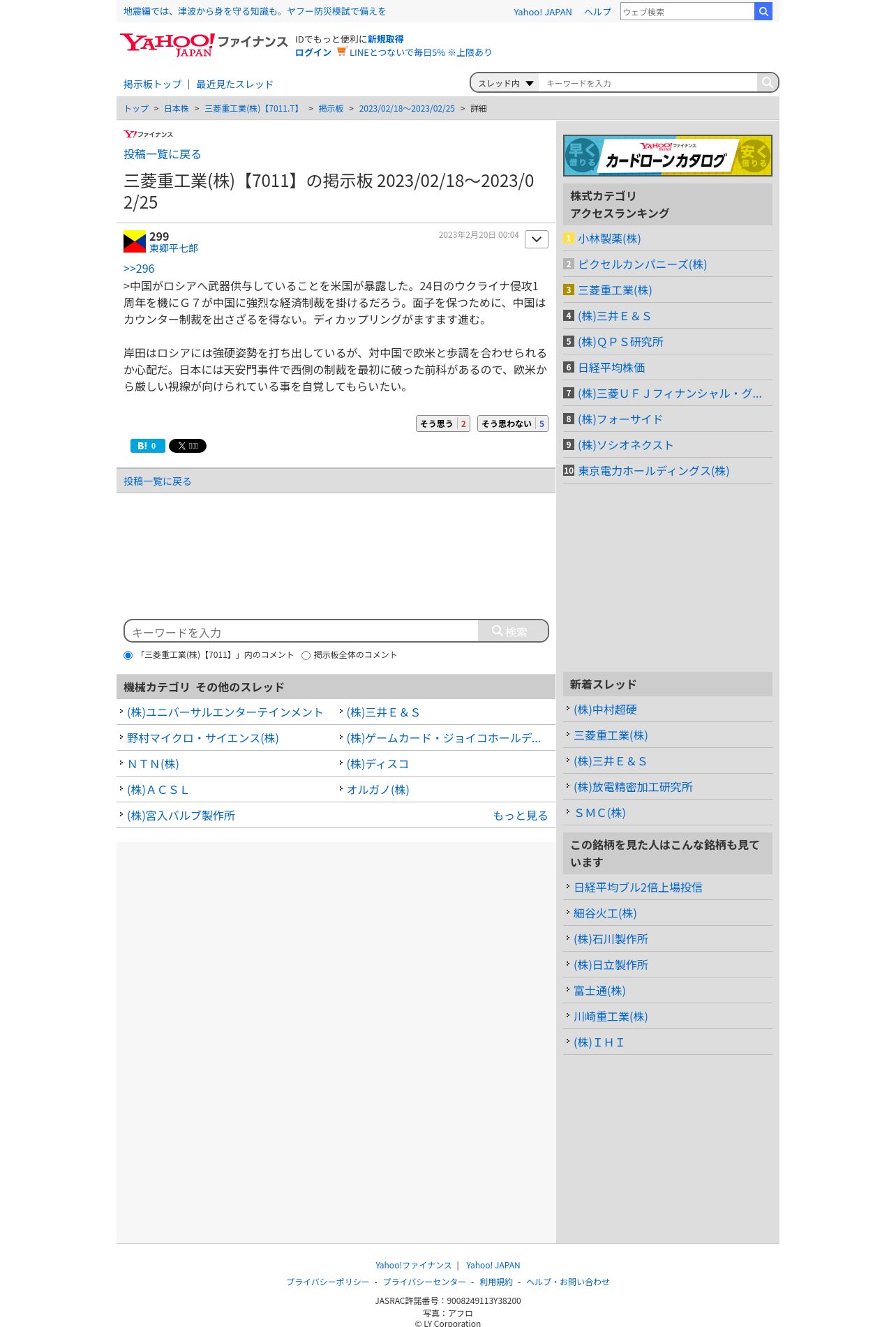Open the 地震編 disaster drill notice
Viewport: 896px width, 1327px height.
point(255,11)
